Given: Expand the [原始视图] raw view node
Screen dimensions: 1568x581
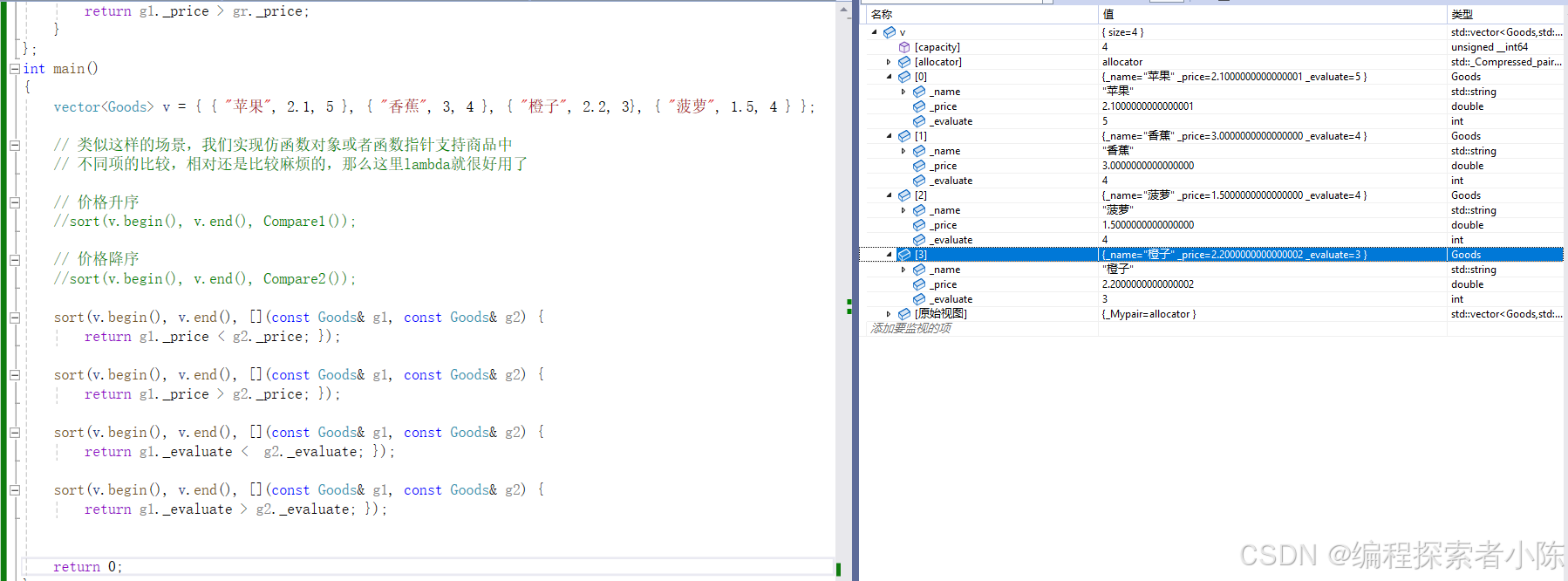Looking at the screenshot, I should click(x=889, y=314).
